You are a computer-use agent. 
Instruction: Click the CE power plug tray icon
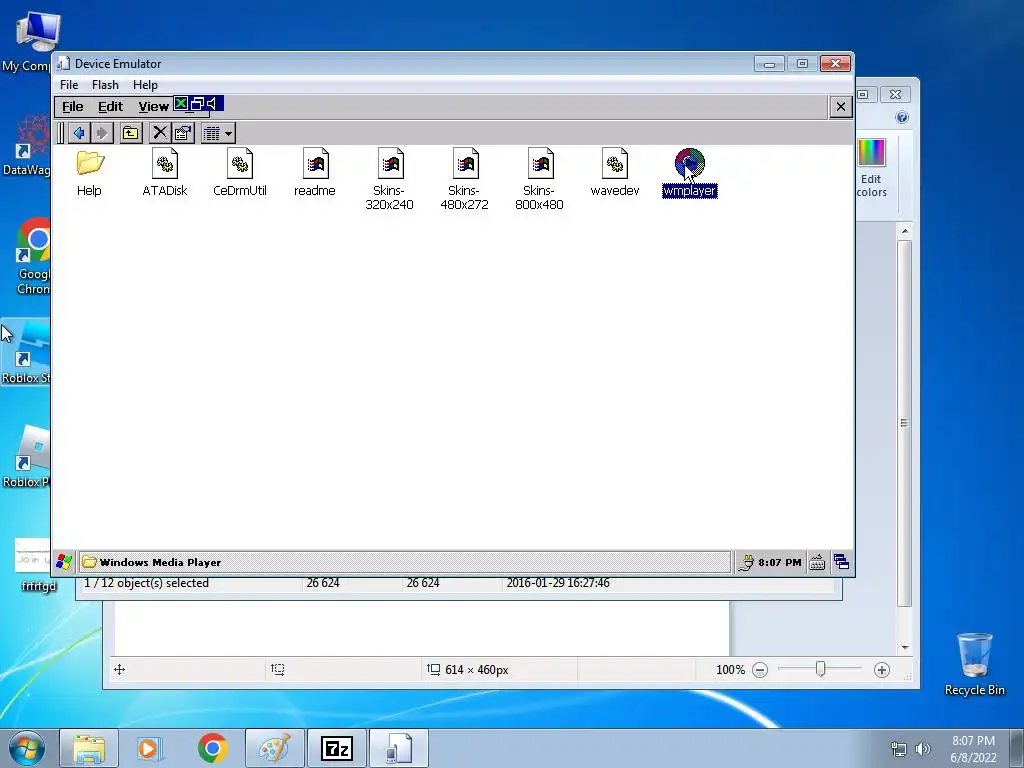[746, 562]
